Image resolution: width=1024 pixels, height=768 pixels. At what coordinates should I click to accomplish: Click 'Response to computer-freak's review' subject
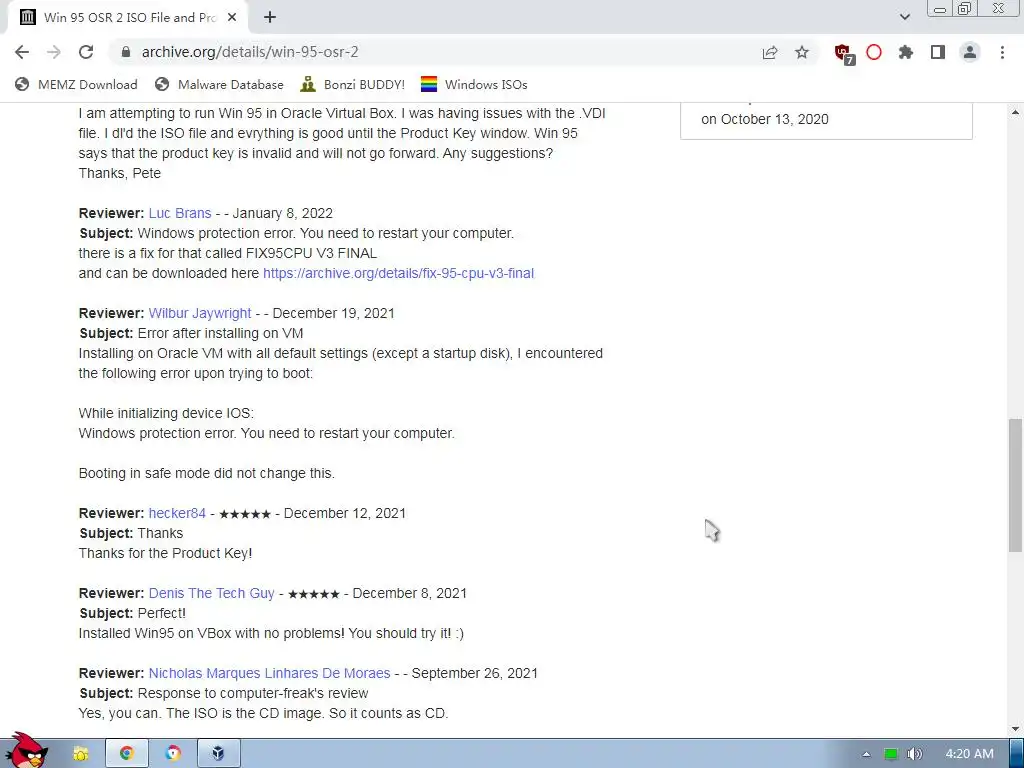(253, 694)
